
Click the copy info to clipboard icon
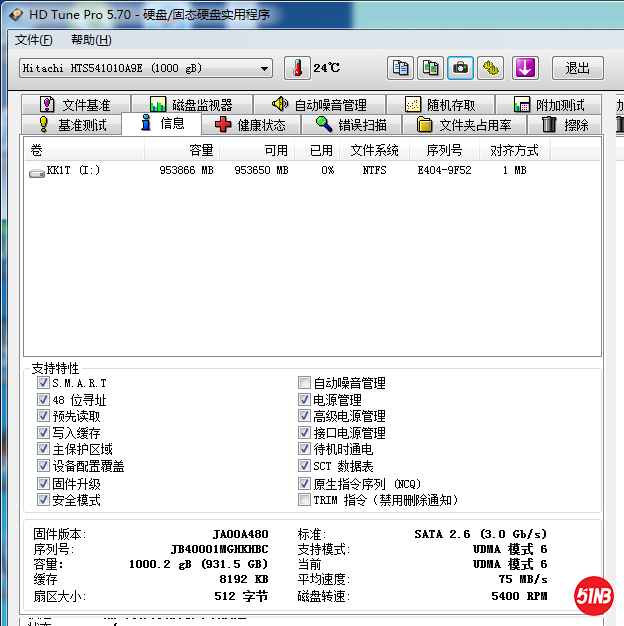(401, 68)
